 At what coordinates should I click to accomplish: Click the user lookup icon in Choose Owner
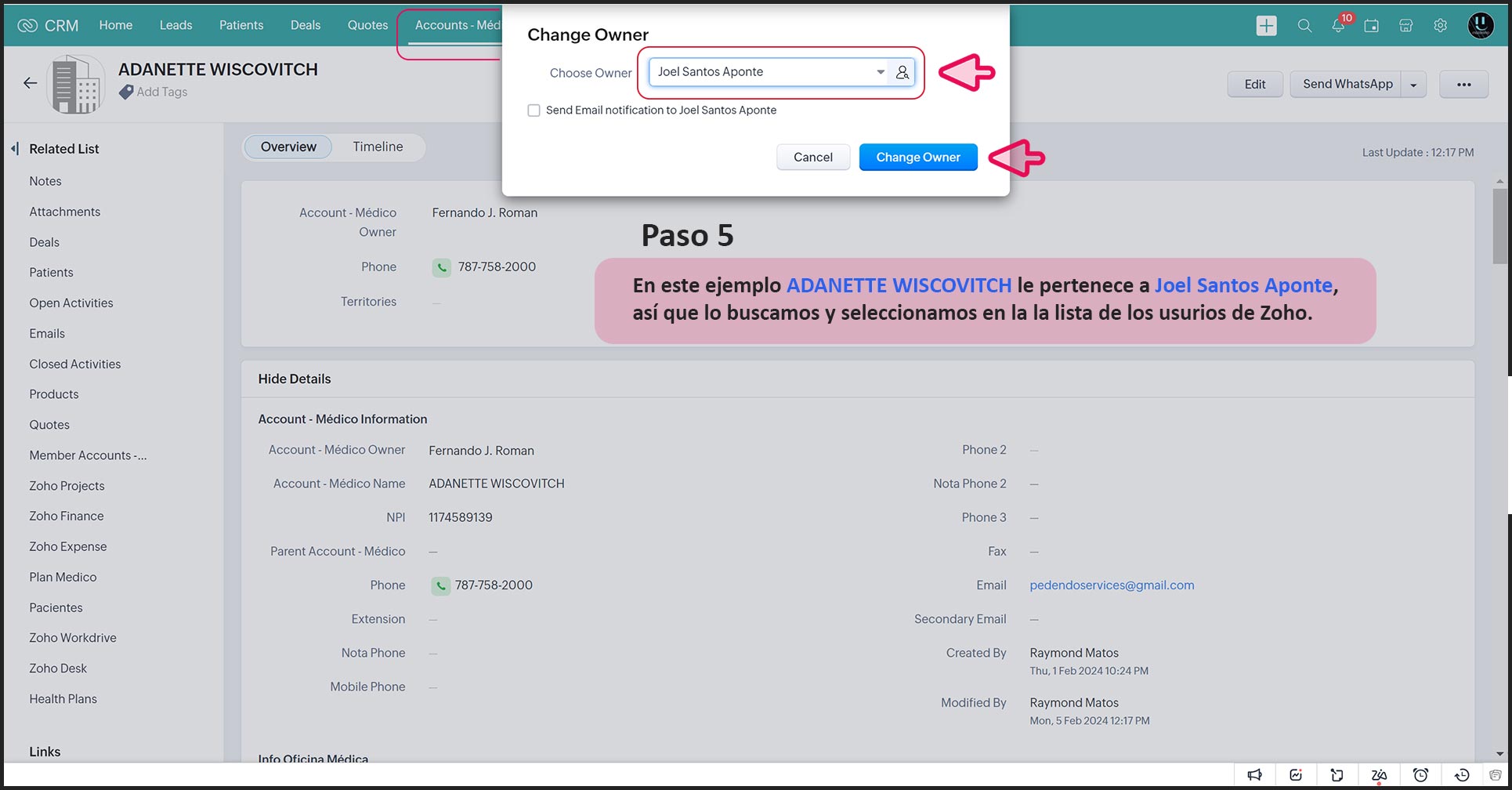tap(902, 72)
